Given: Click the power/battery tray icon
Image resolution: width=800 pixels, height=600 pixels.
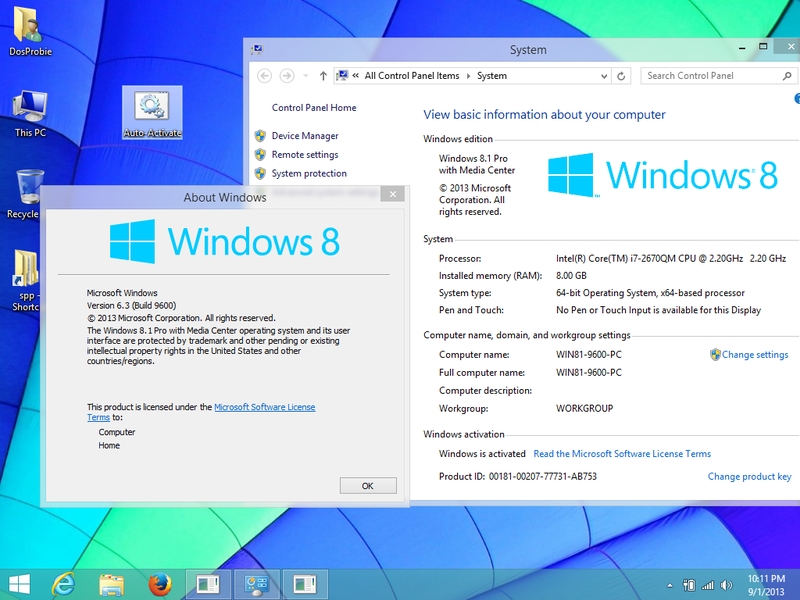Looking at the screenshot, I should pos(689,586).
